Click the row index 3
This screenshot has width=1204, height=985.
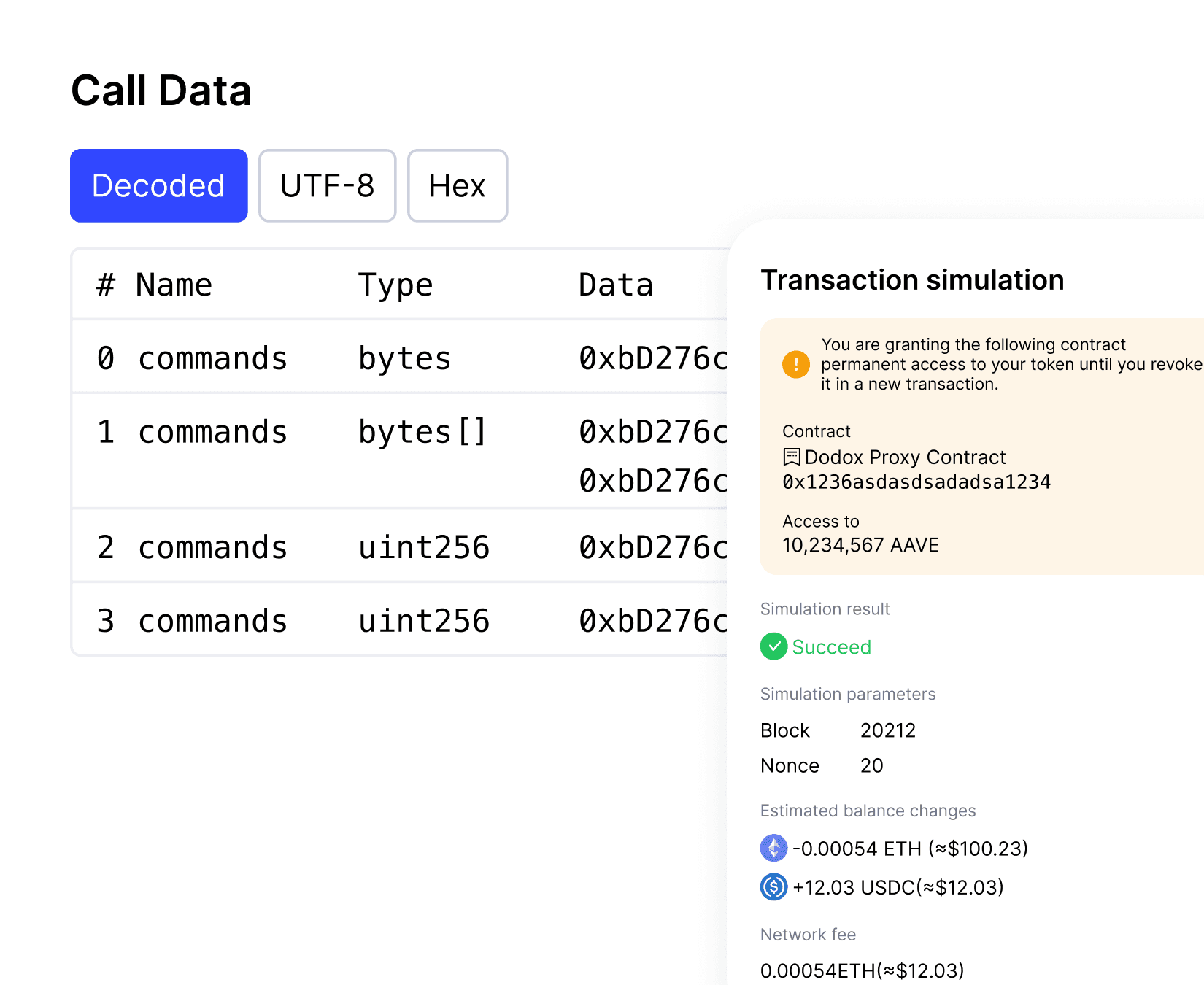[106, 621]
